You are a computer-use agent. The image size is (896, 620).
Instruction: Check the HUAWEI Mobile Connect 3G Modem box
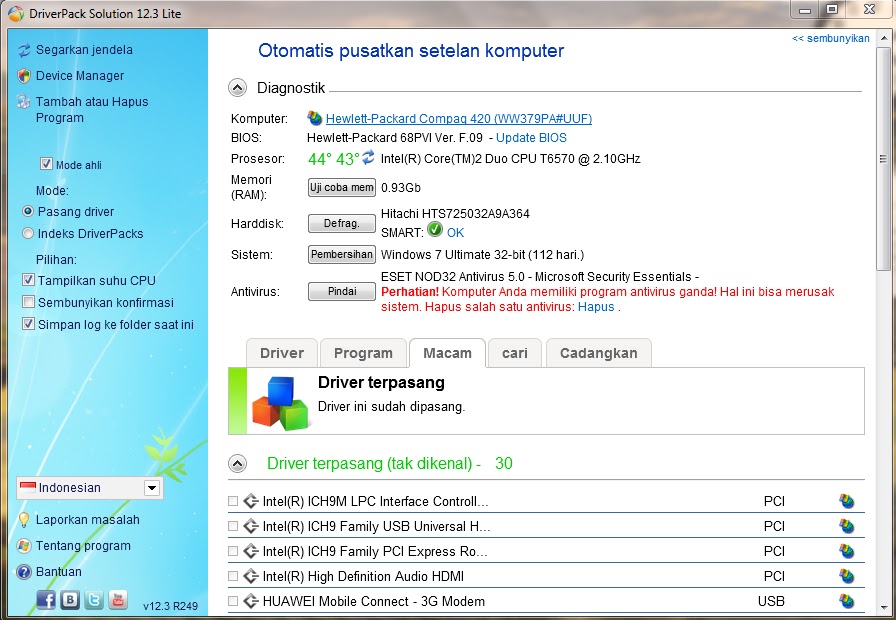point(233,601)
